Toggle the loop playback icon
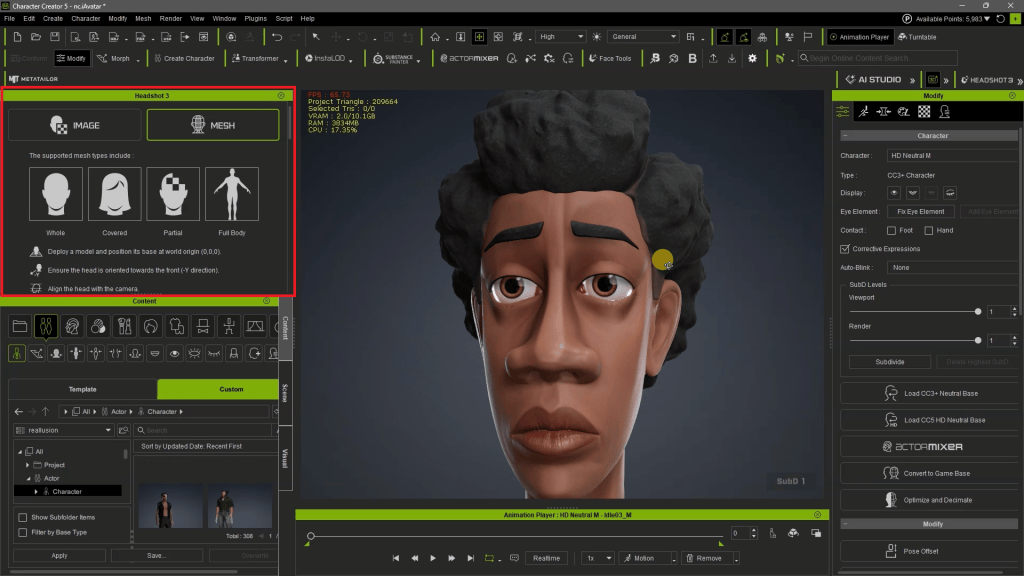This screenshot has width=1024, height=576. tap(489, 558)
